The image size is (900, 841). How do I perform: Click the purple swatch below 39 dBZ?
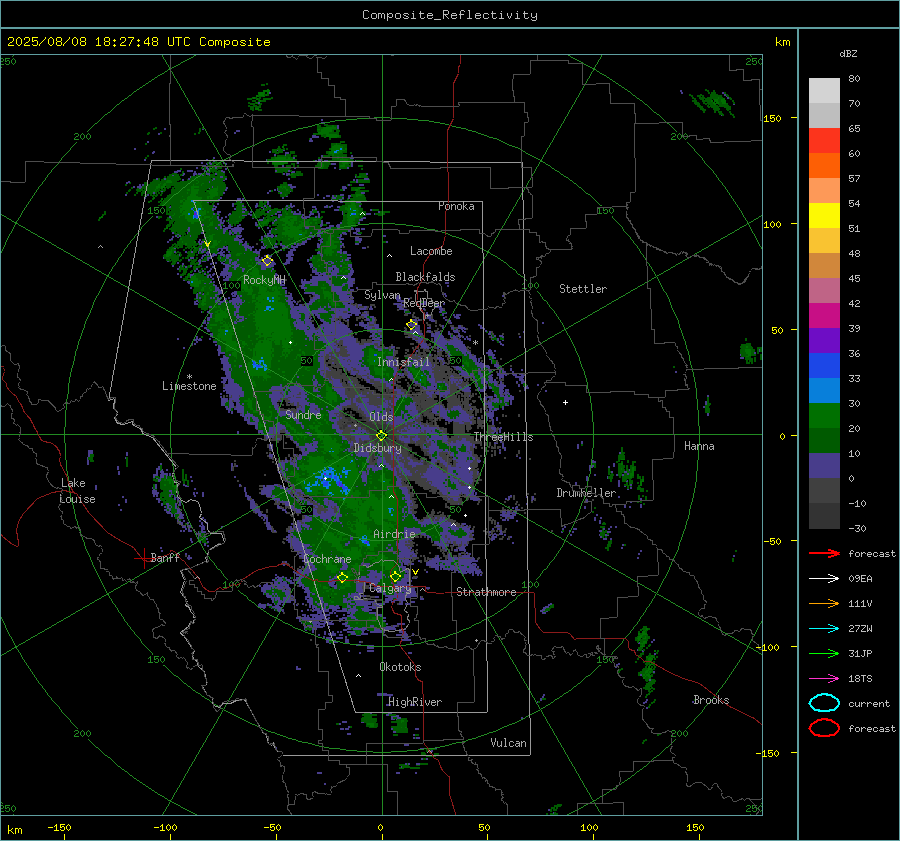pos(824,340)
